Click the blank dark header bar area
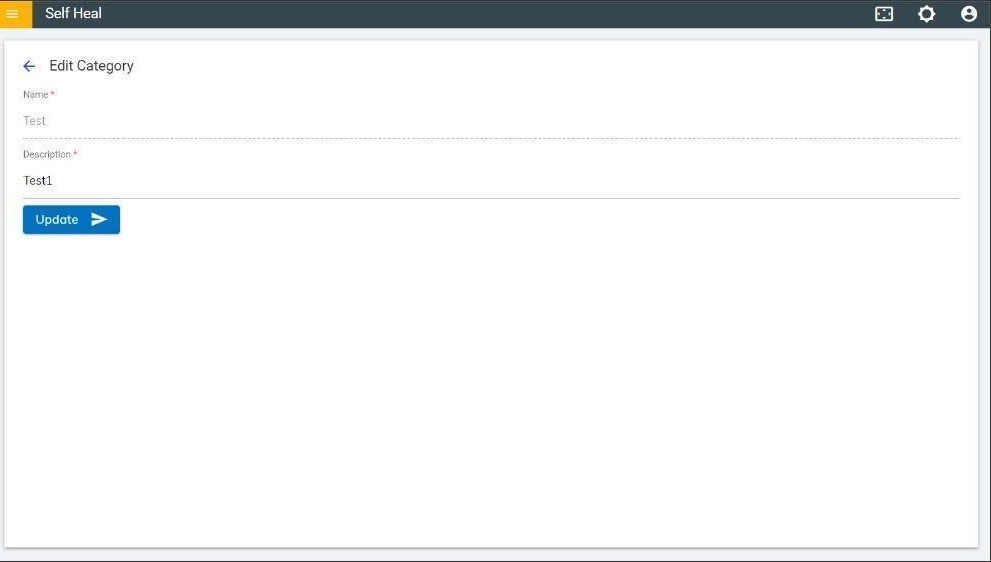Image resolution: width=991 pixels, height=562 pixels. 480,14
